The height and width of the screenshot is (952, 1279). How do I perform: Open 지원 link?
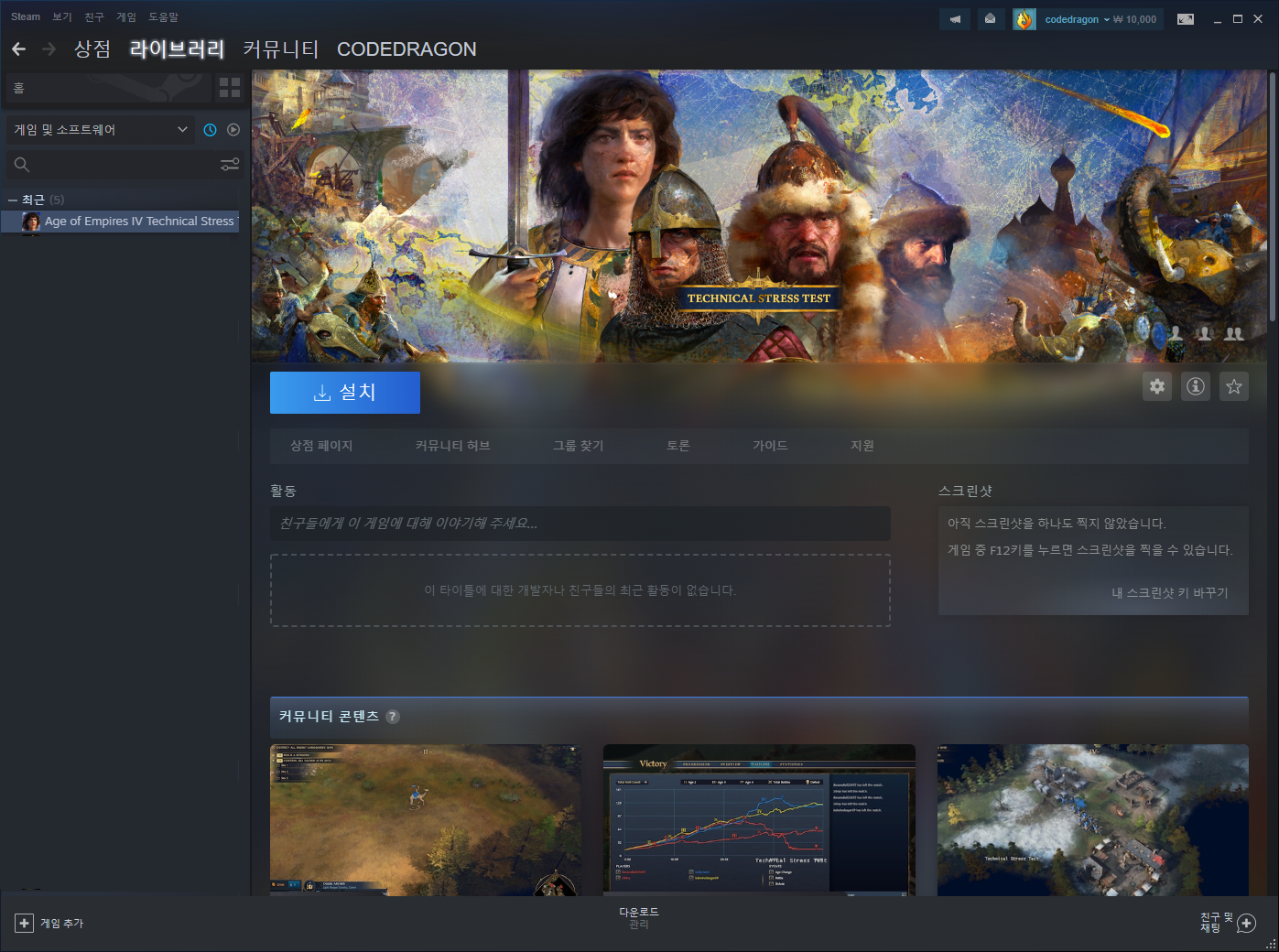pyautogui.click(x=862, y=446)
